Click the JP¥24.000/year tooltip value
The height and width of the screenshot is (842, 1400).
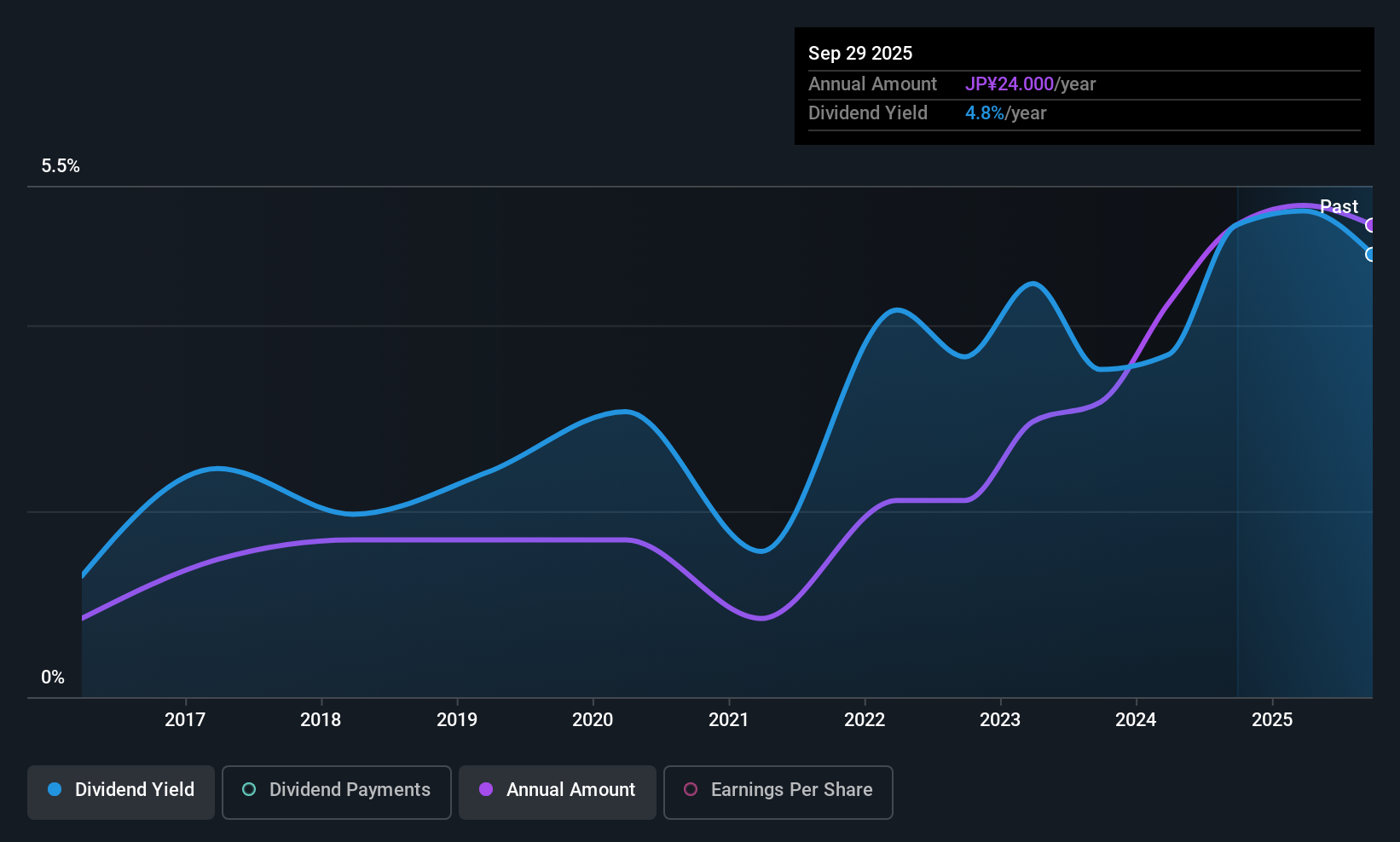click(1030, 84)
